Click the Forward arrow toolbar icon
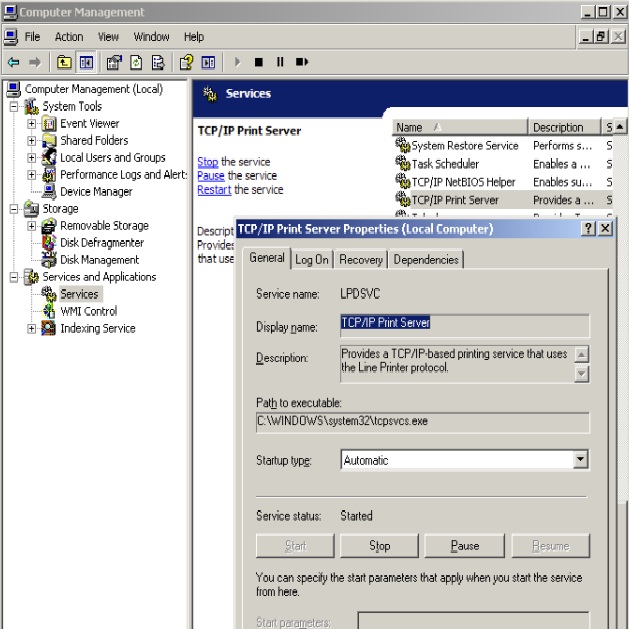 click(35, 62)
